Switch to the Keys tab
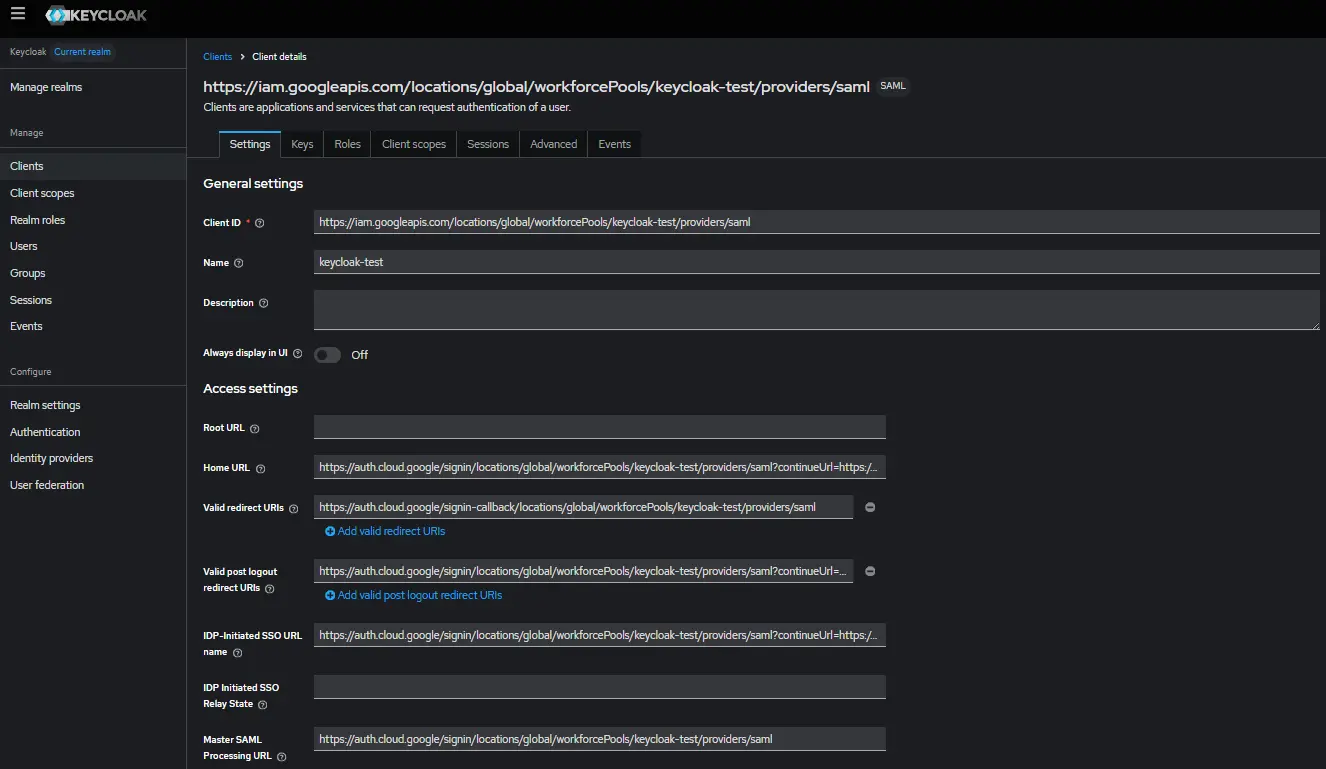The image size is (1326, 769). [x=302, y=144]
